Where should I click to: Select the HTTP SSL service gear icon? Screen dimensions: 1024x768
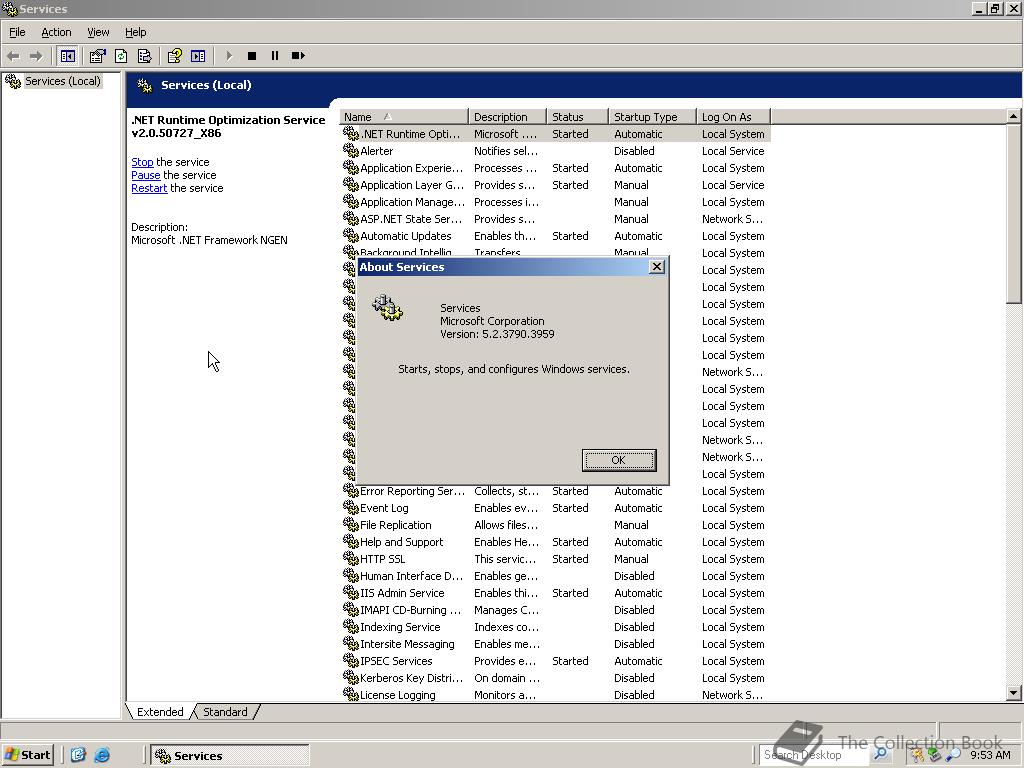point(351,558)
